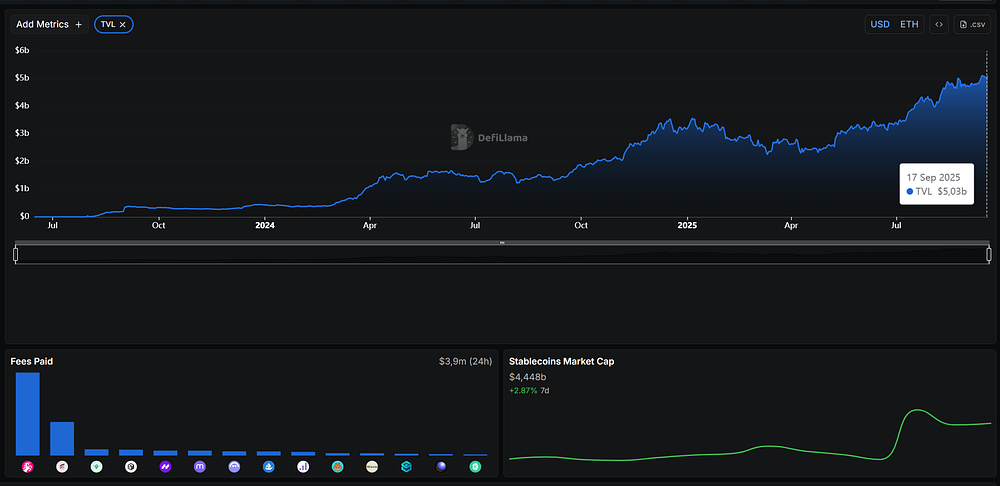
Task: Open the Add Metrics dropdown
Action: click(49, 24)
